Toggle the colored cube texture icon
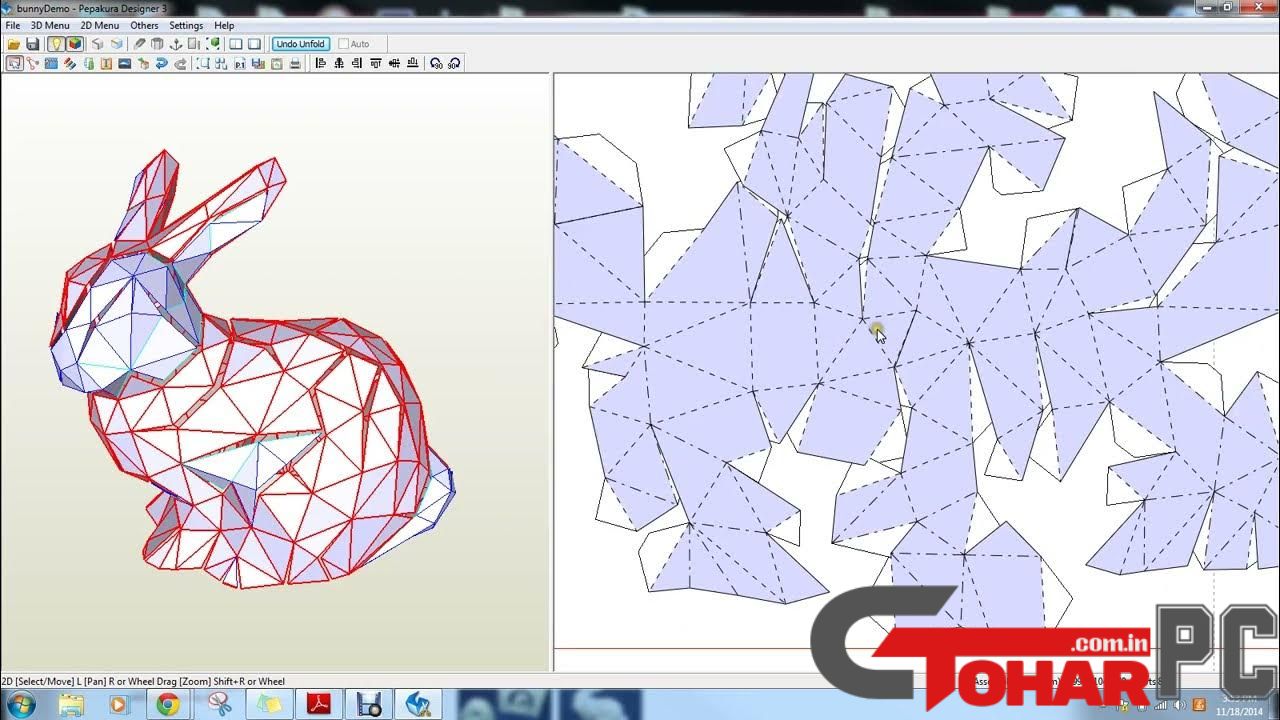Viewport: 1280px width, 720px height. (75, 44)
